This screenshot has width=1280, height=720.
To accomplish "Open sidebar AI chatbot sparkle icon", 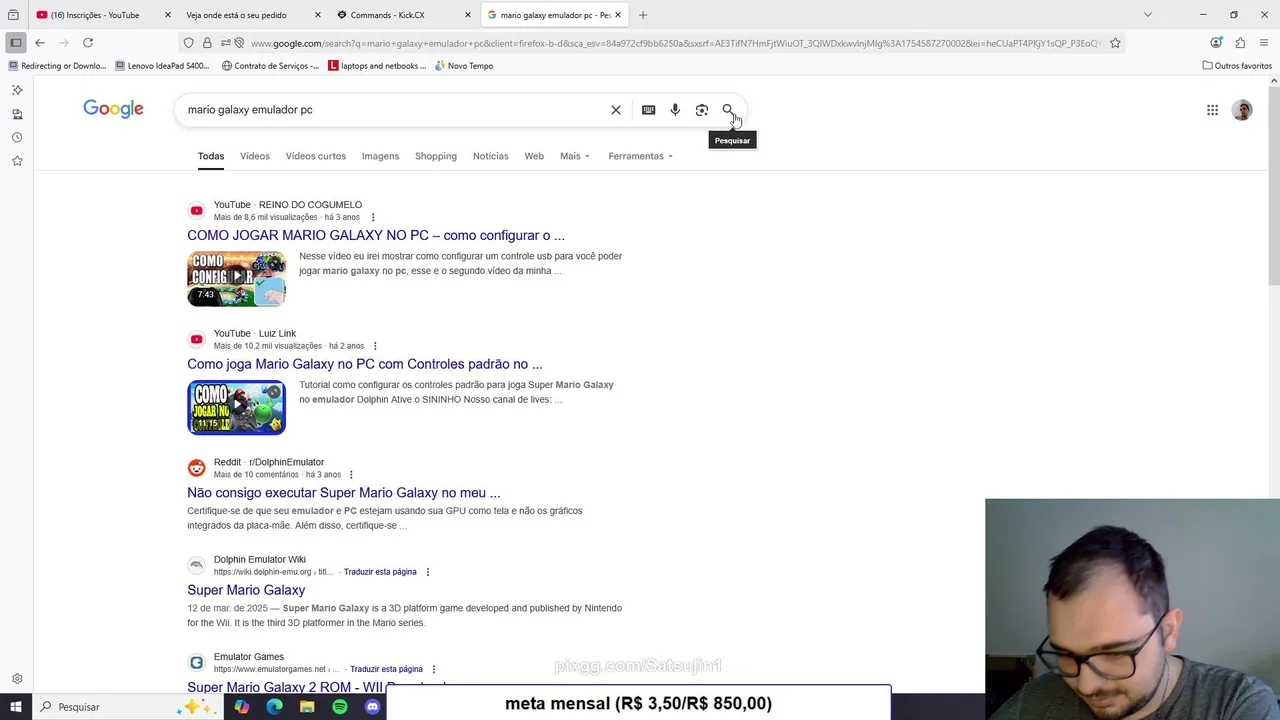I will coord(17,90).
